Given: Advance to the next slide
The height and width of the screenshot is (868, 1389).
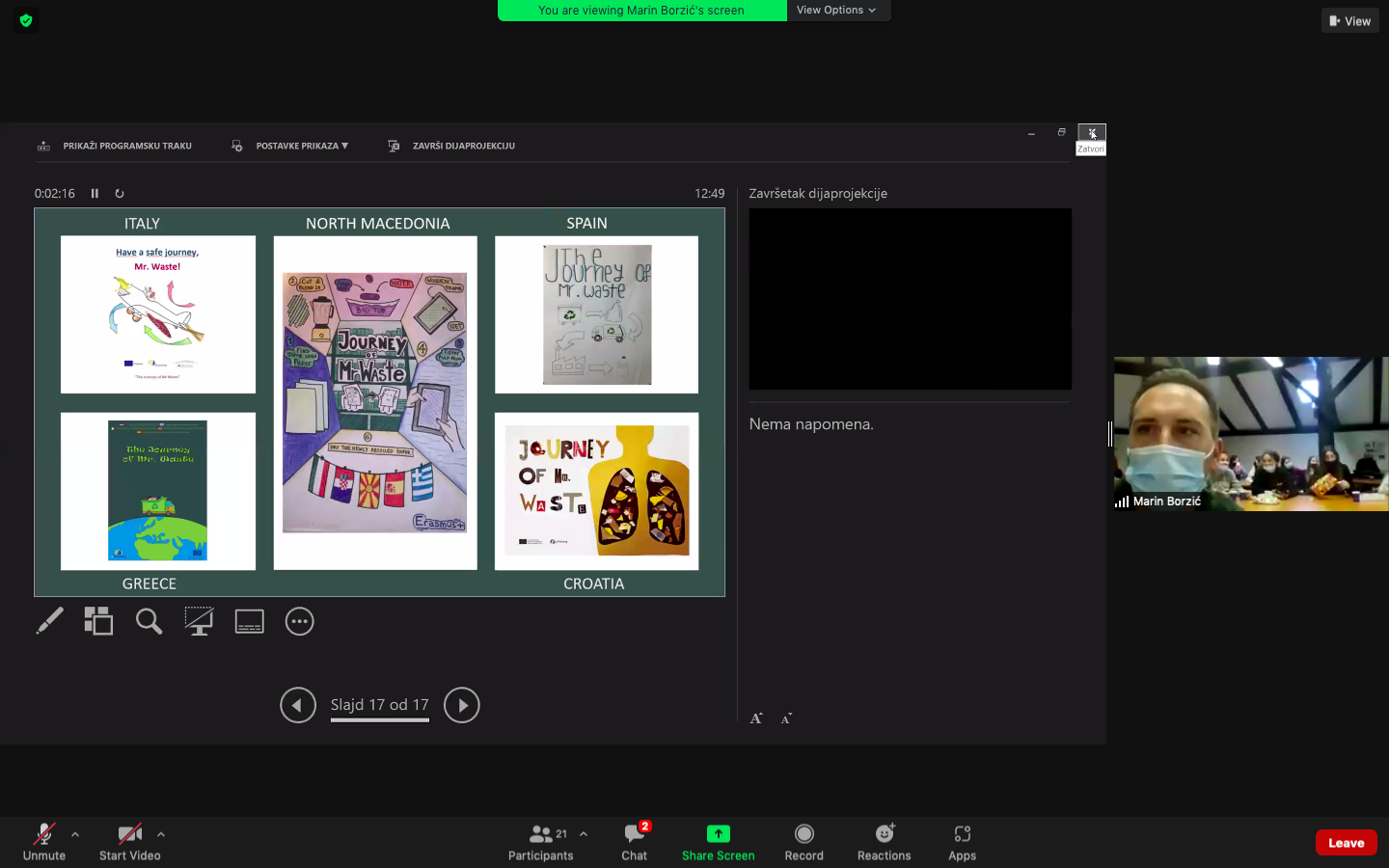Looking at the screenshot, I should pyautogui.click(x=462, y=705).
